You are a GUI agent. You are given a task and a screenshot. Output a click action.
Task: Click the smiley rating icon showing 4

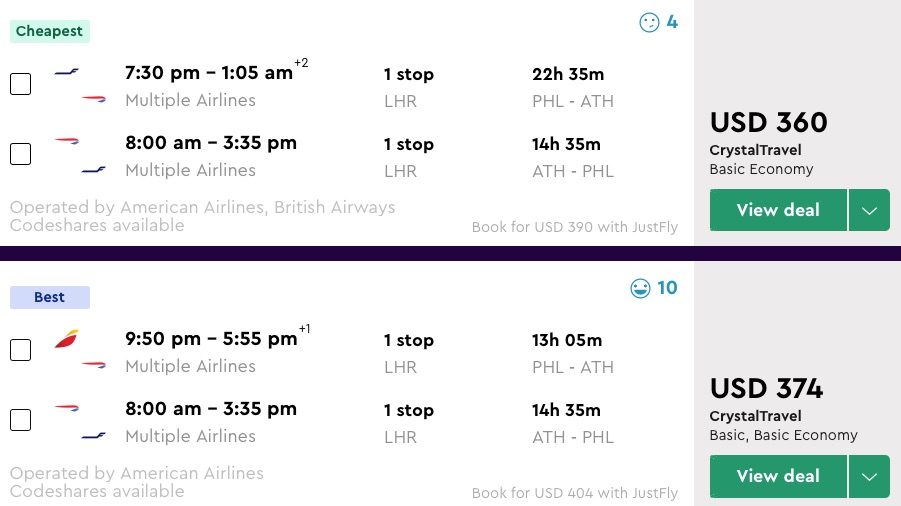[x=650, y=22]
